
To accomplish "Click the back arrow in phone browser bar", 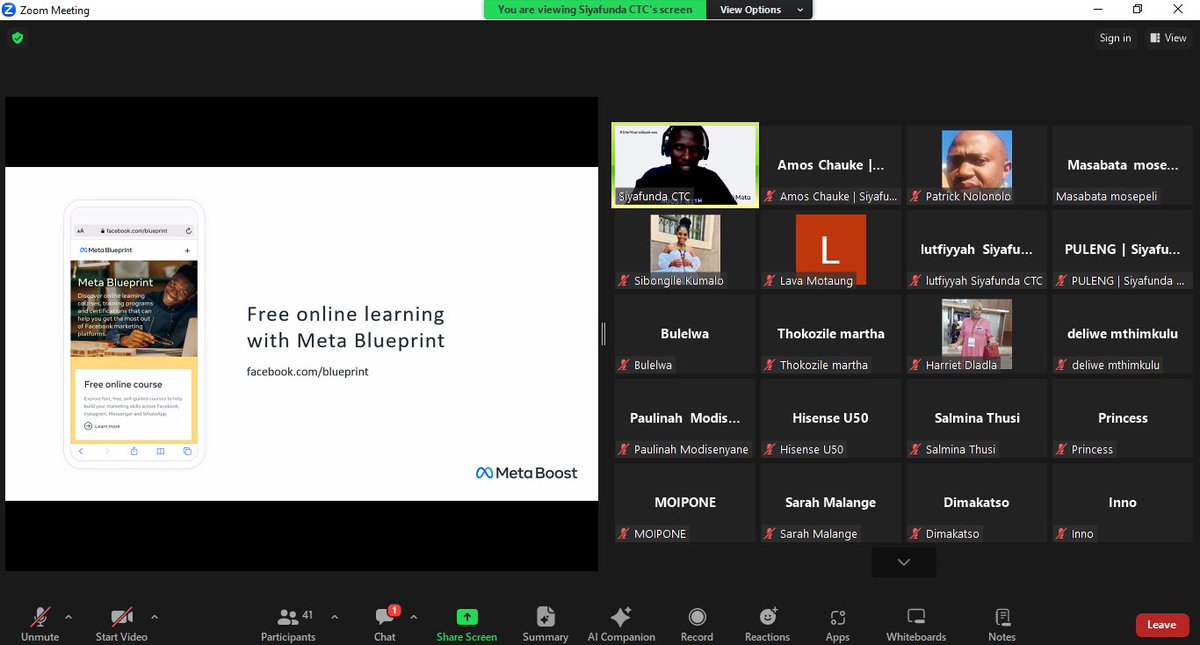I will coord(81,452).
